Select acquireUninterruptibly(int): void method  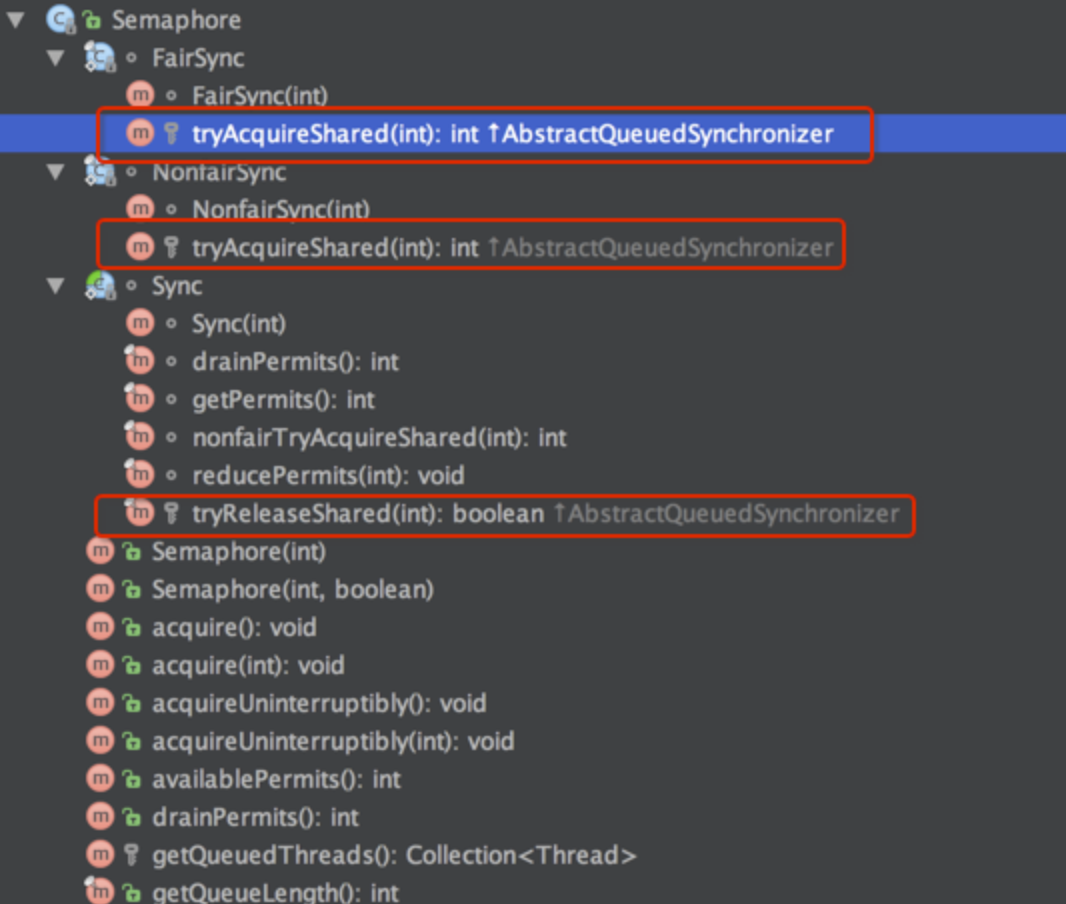coord(332,742)
